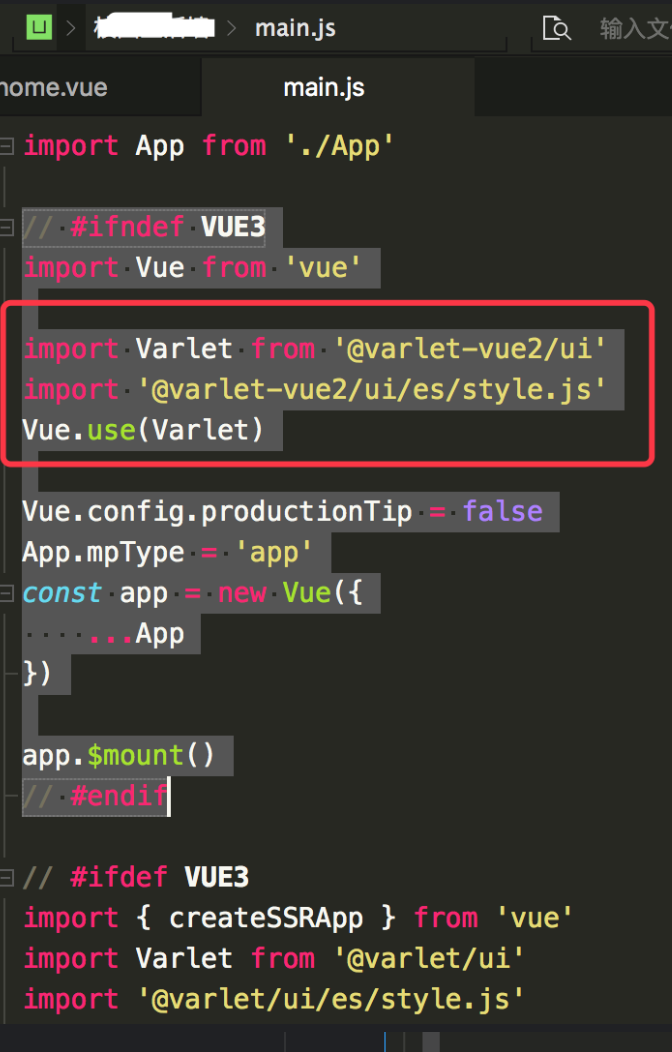The image size is (672, 1052).
Task: Focus the file search input box
Action: [x=634, y=29]
